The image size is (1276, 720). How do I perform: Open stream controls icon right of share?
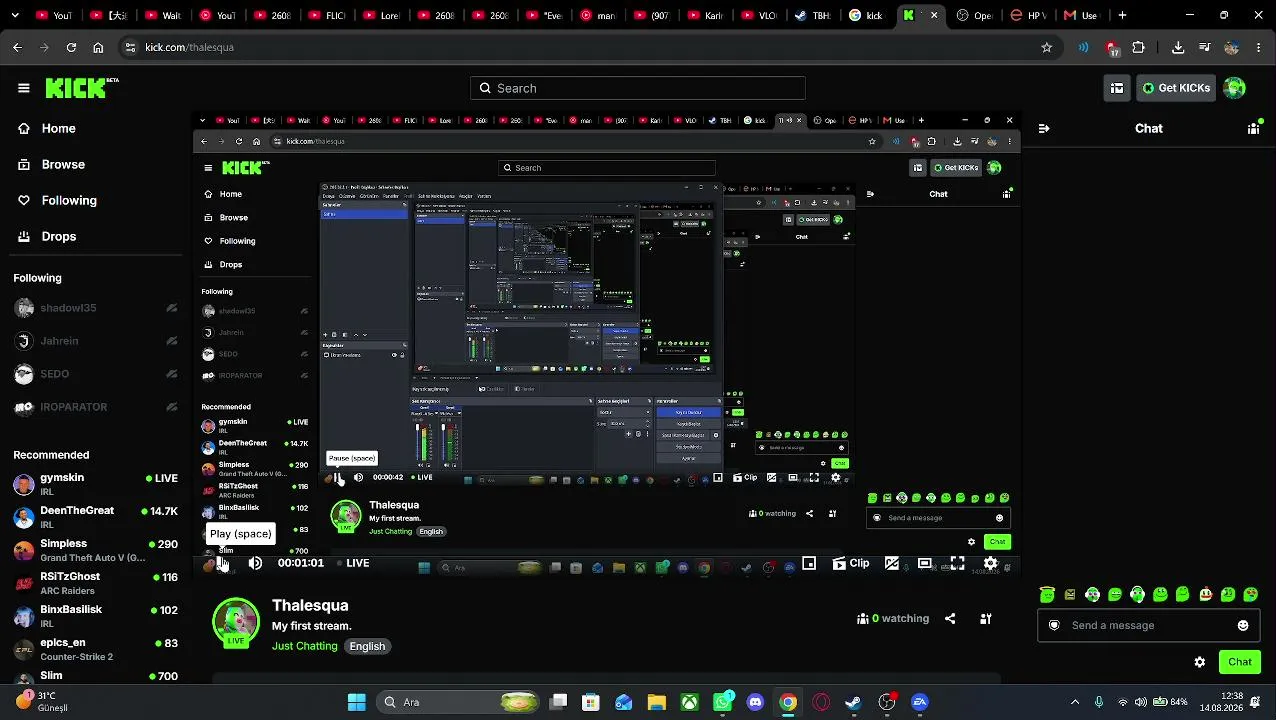pos(985,618)
